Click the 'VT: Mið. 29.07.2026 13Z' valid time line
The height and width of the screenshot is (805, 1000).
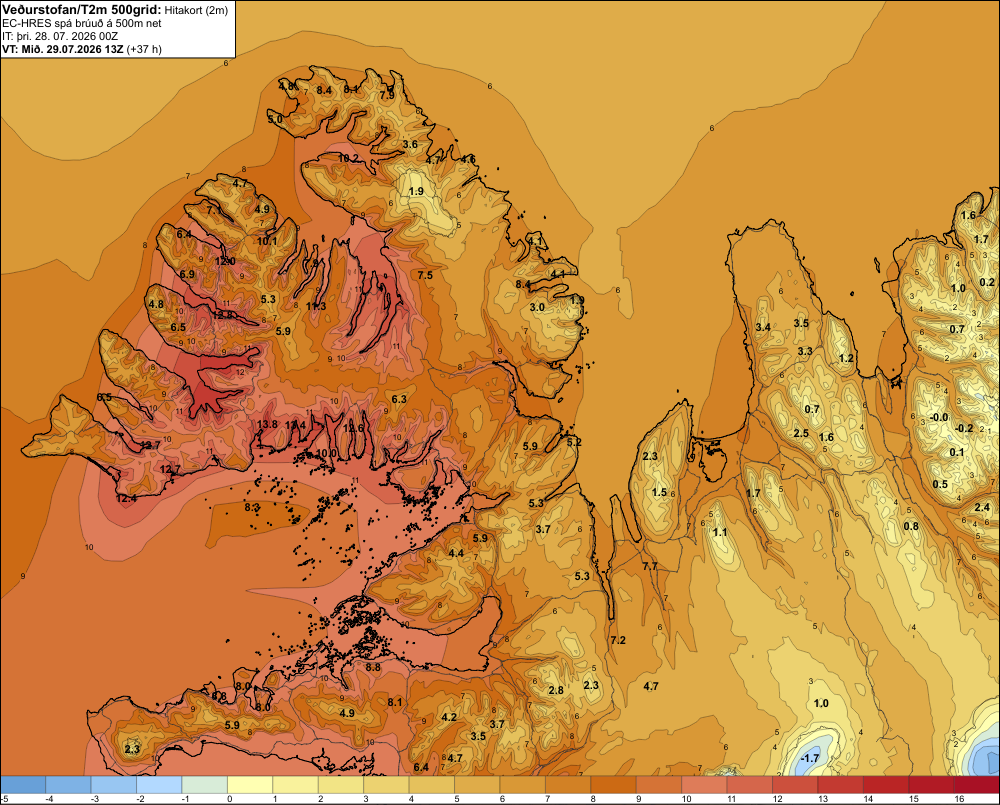tap(62, 49)
